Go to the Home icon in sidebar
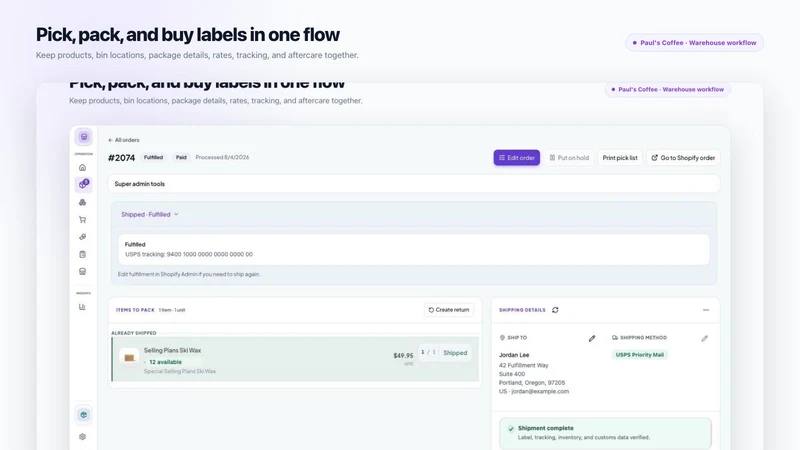Viewport: 800px width, 450px height. click(x=82, y=167)
